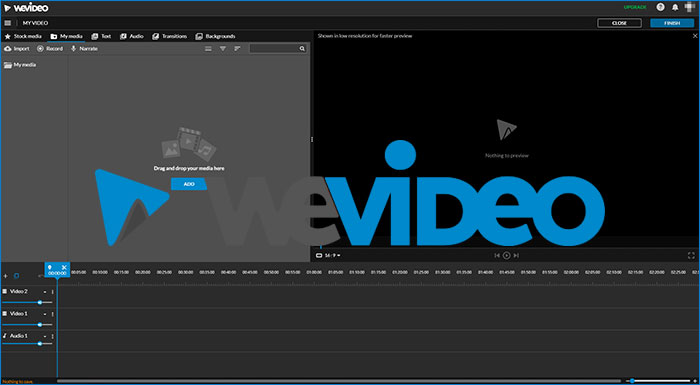The image size is (700, 385).
Task: Click the MY VIDEO project title
Action: (x=35, y=23)
